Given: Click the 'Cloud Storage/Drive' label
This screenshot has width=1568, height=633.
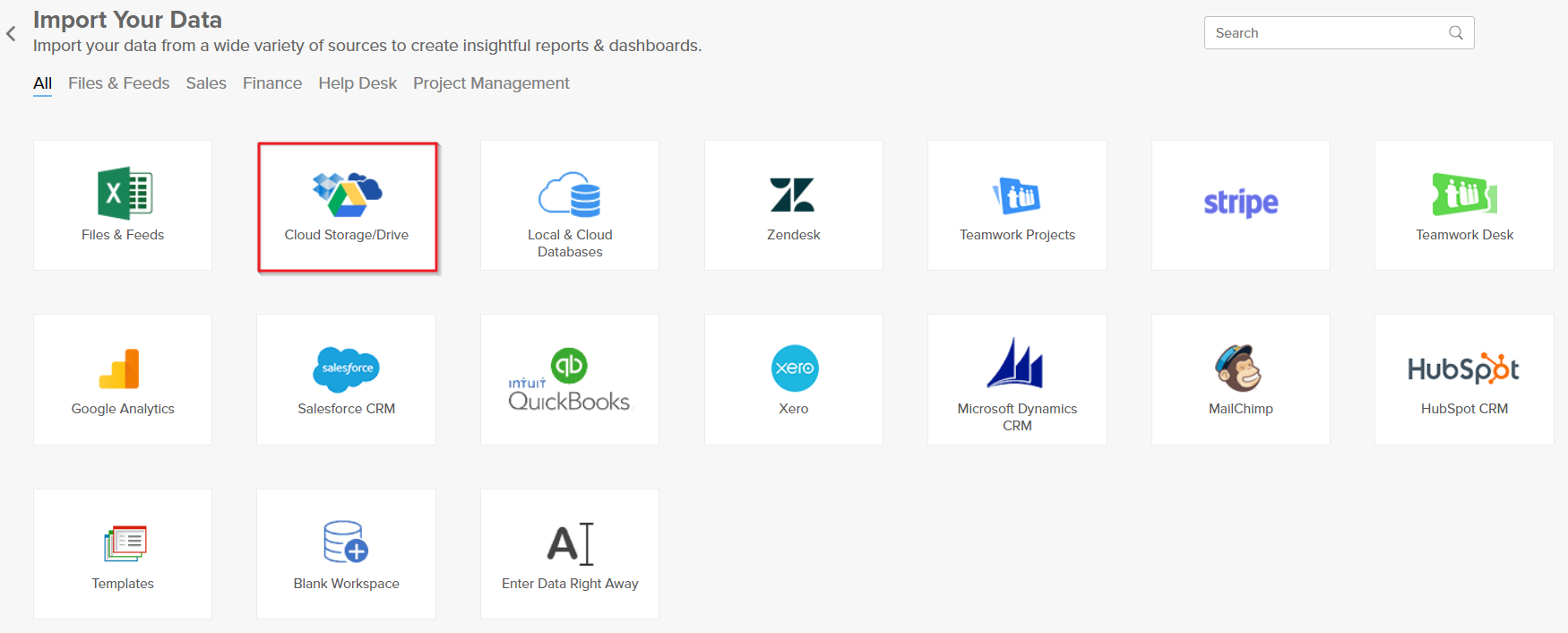Looking at the screenshot, I should pos(347,235).
